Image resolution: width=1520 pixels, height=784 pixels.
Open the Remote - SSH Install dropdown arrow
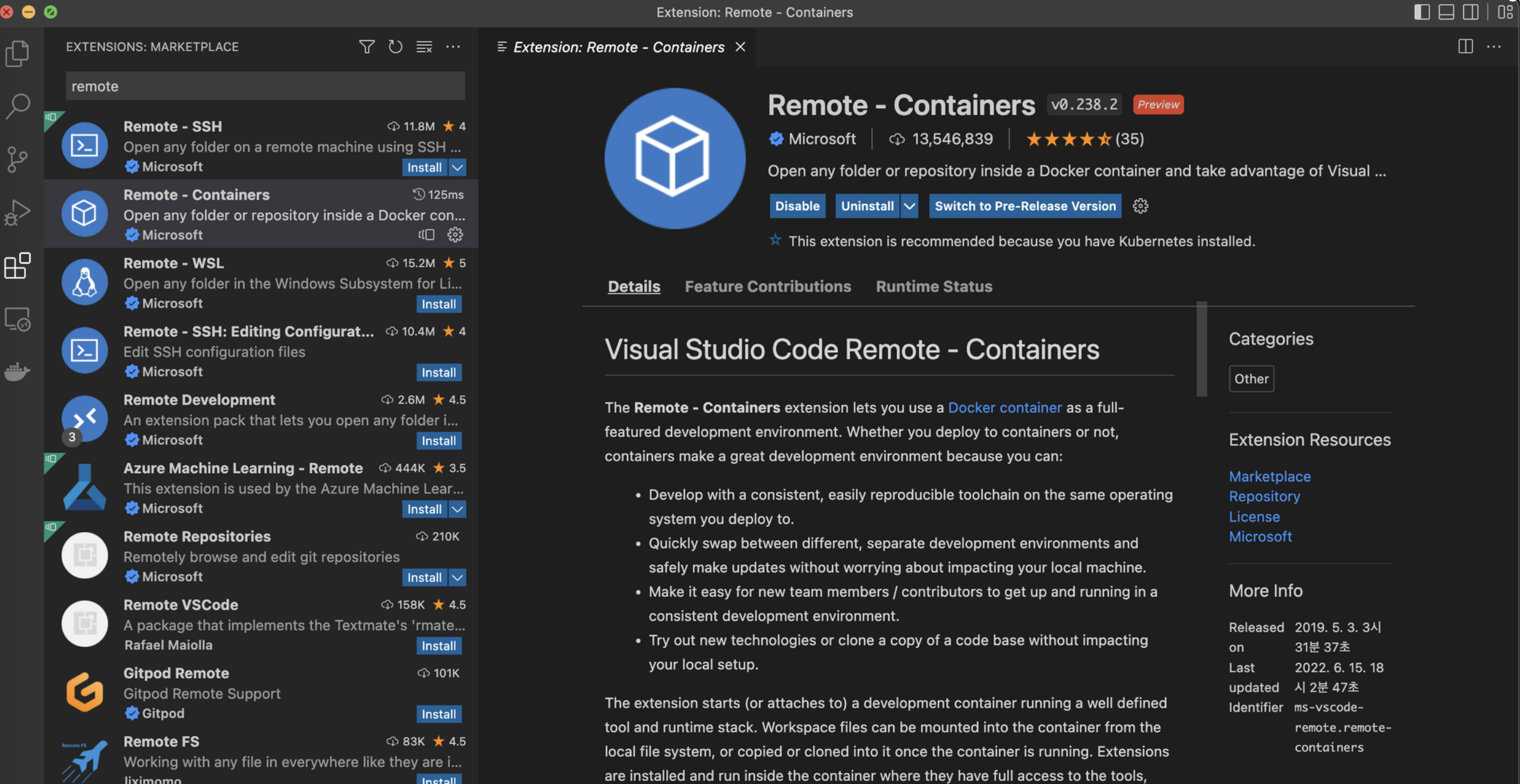click(458, 167)
